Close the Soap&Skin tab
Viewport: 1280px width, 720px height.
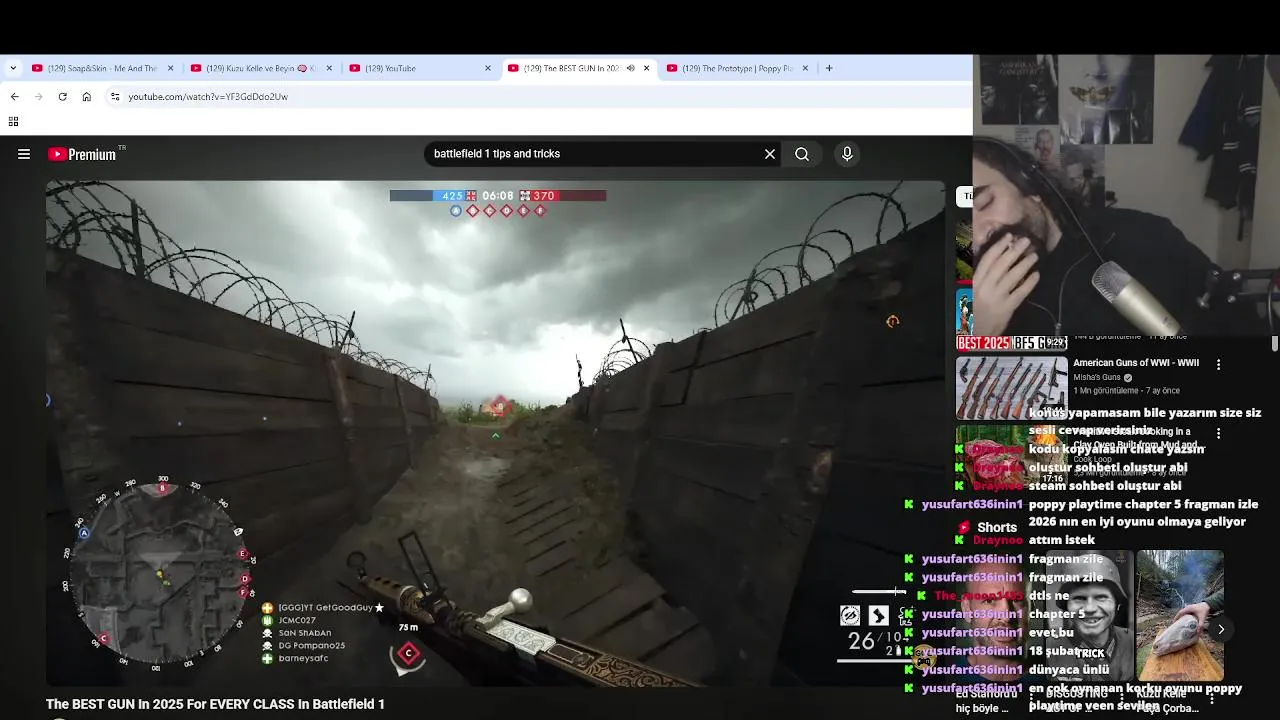170,68
